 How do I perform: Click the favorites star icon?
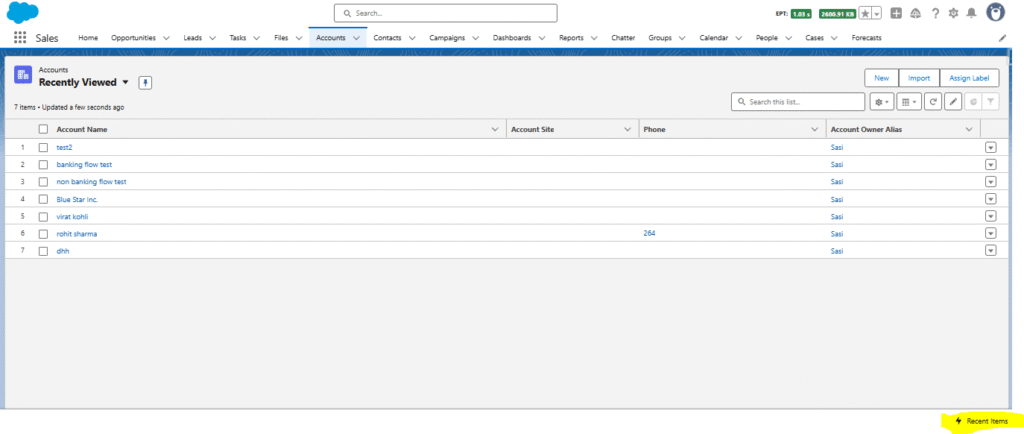[x=865, y=13]
